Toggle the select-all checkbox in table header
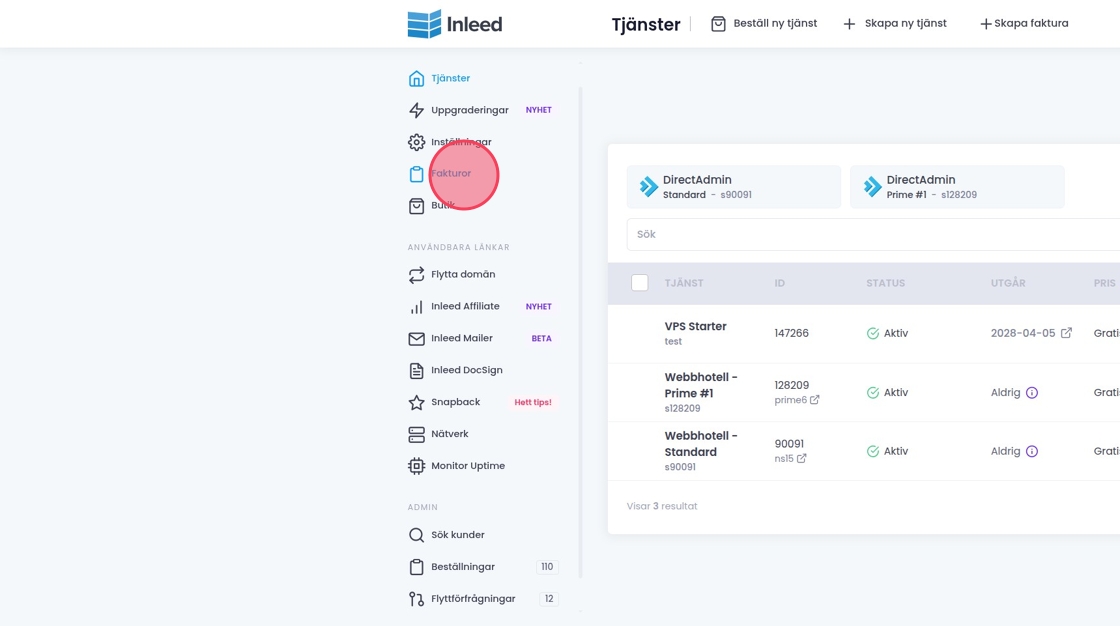 640,283
